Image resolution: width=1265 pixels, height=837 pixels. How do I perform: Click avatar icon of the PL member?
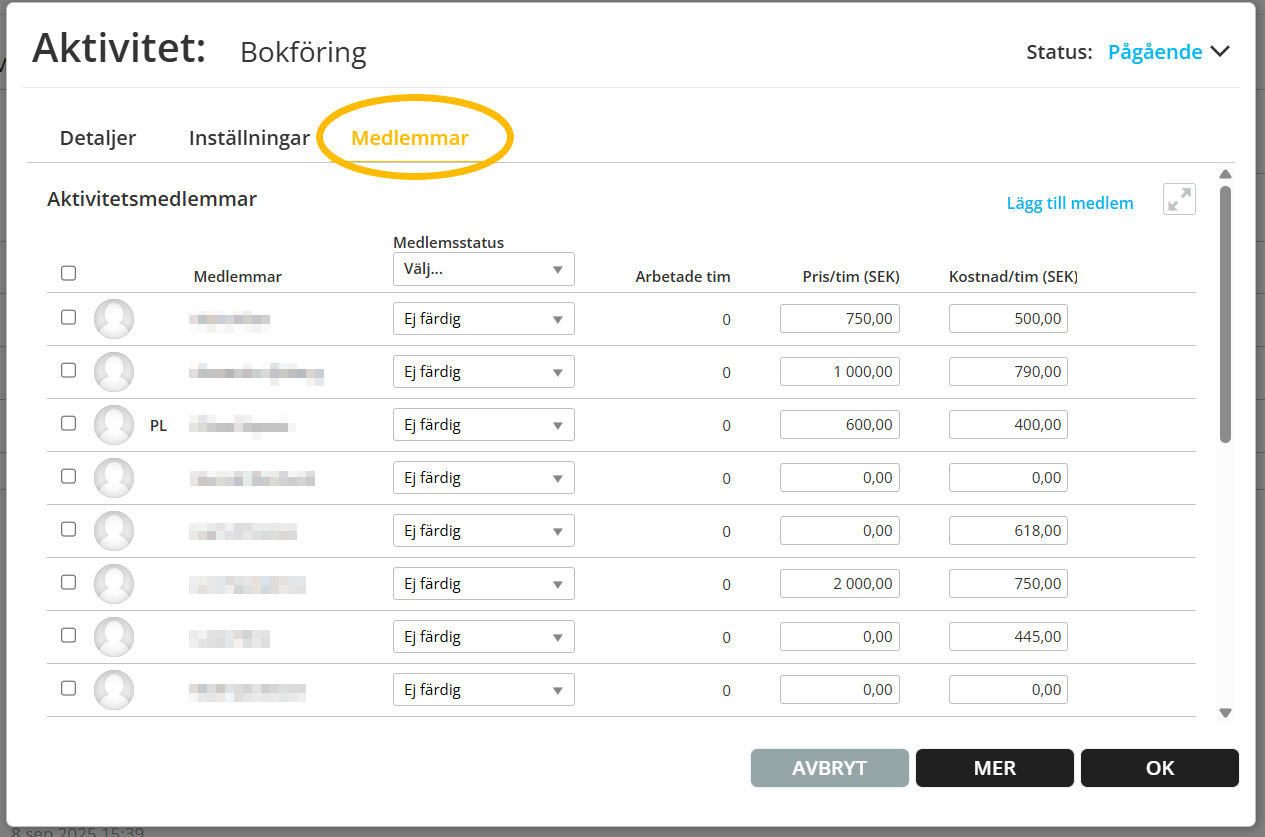[114, 425]
